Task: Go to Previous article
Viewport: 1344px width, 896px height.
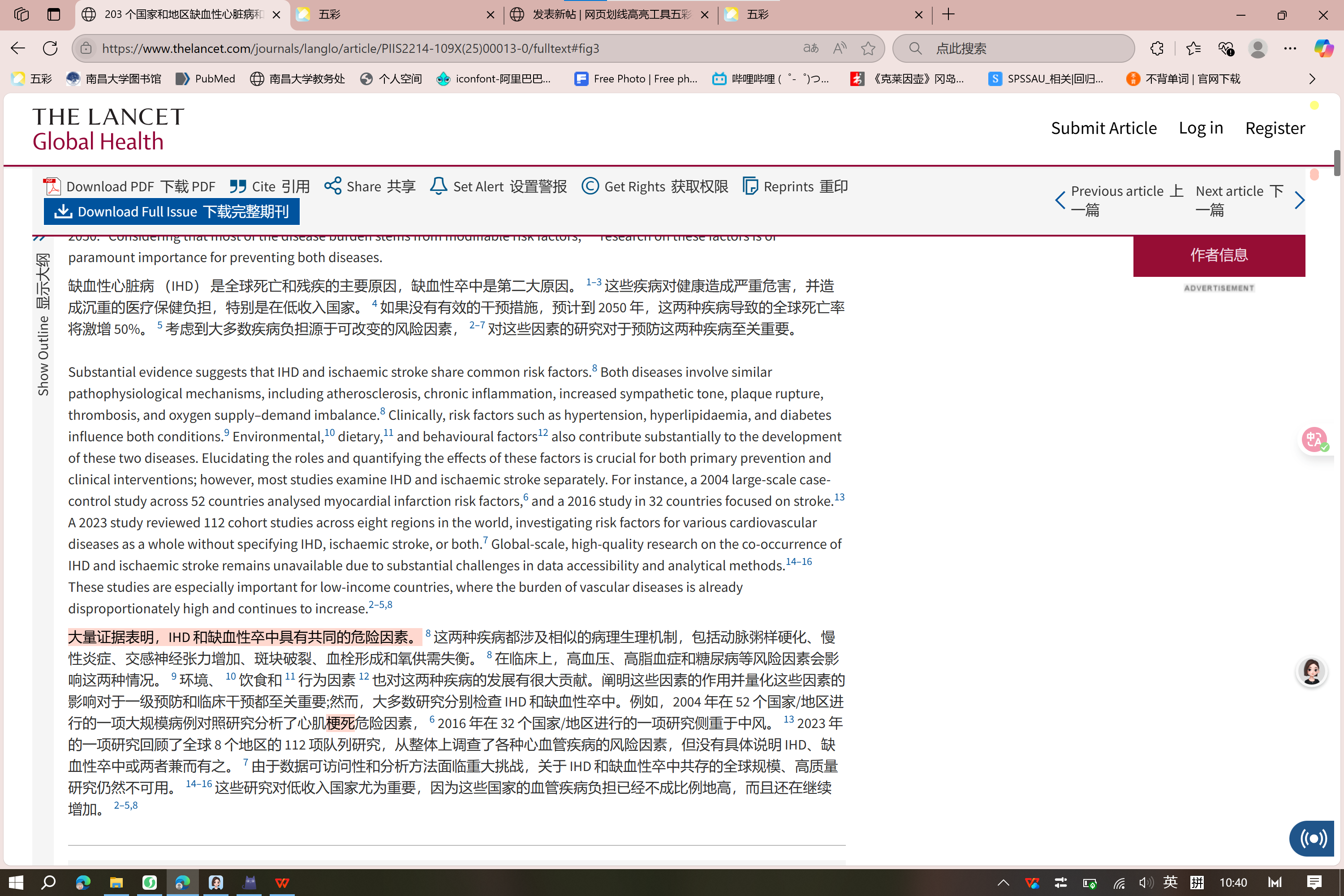Action: (x=1120, y=200)
